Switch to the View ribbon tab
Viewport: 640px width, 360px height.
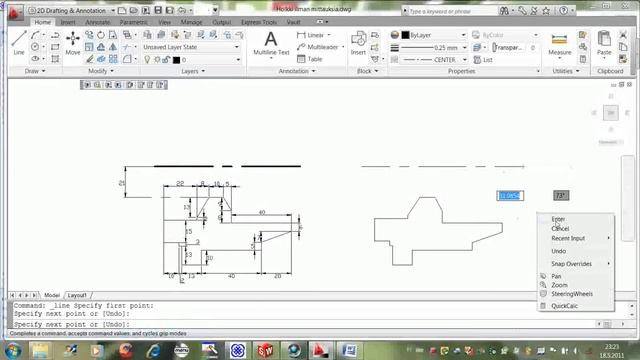point(164,22)
